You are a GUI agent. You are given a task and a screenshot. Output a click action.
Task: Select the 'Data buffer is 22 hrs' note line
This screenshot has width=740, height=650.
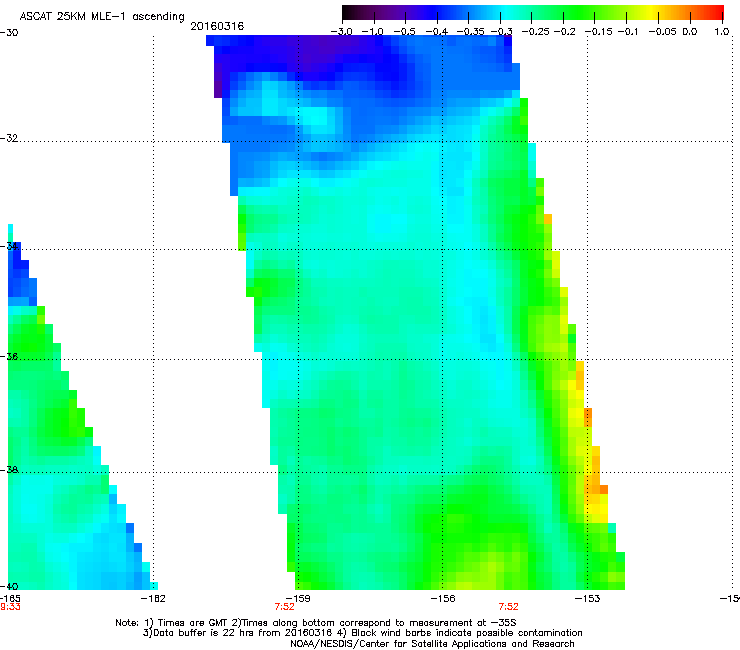point(362,633)
